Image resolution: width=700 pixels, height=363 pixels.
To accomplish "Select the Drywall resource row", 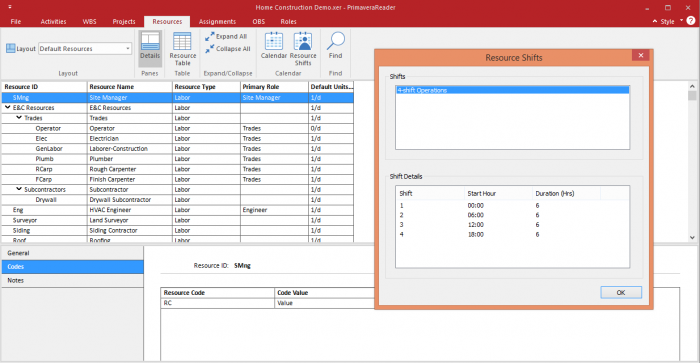I will (x=178, y=200).
